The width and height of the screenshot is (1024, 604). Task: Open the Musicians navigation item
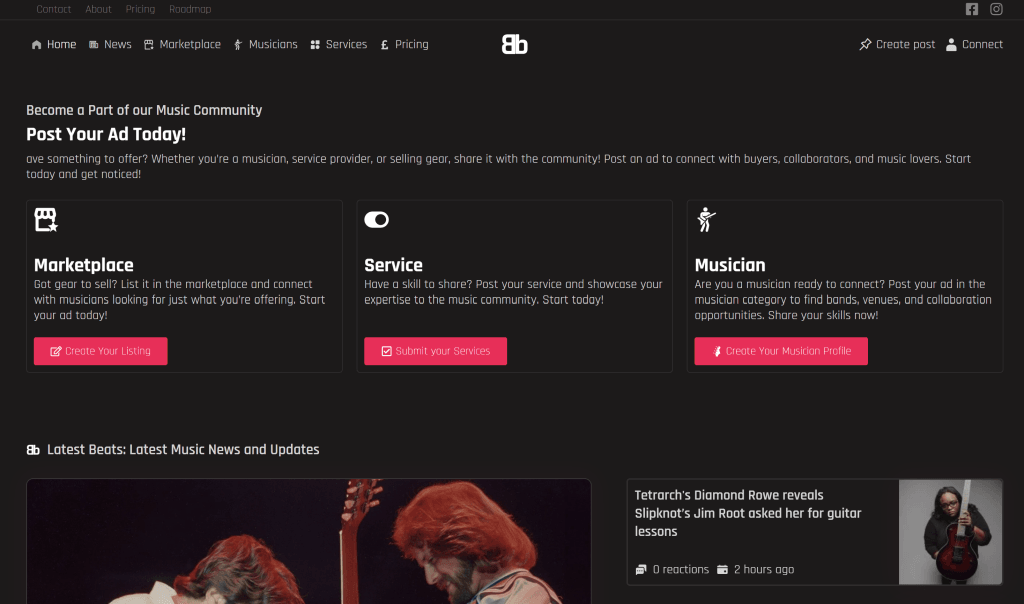272,44
